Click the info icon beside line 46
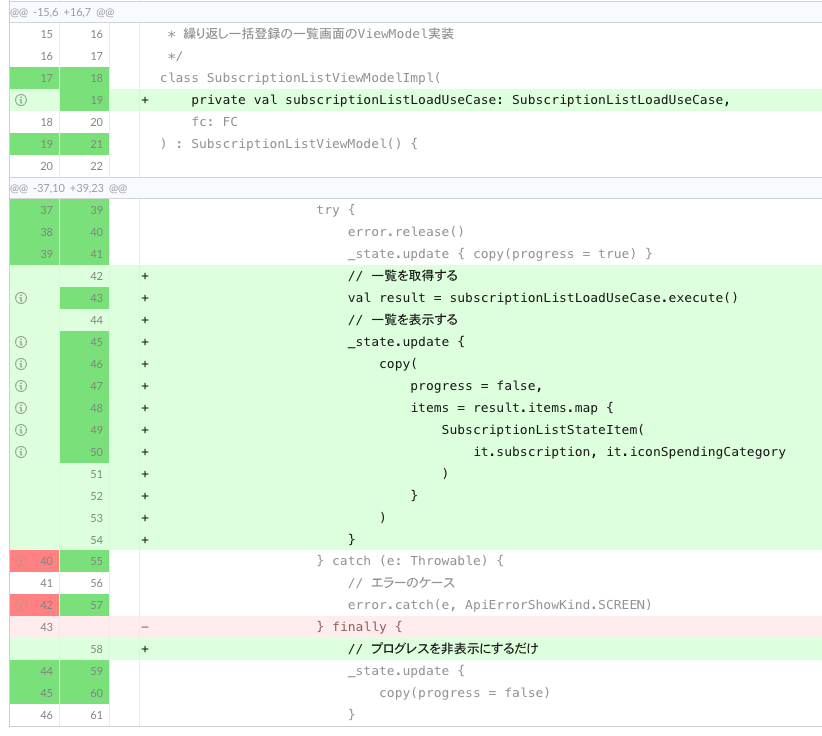 coord(21,364)
